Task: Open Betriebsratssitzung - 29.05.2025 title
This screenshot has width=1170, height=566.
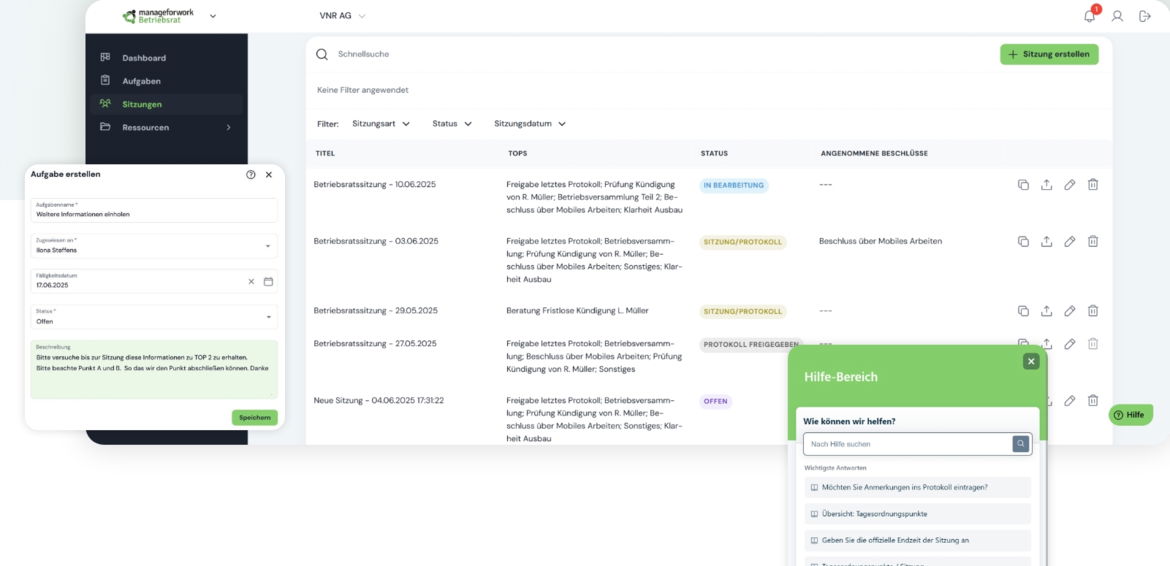Action: [375, 311]
